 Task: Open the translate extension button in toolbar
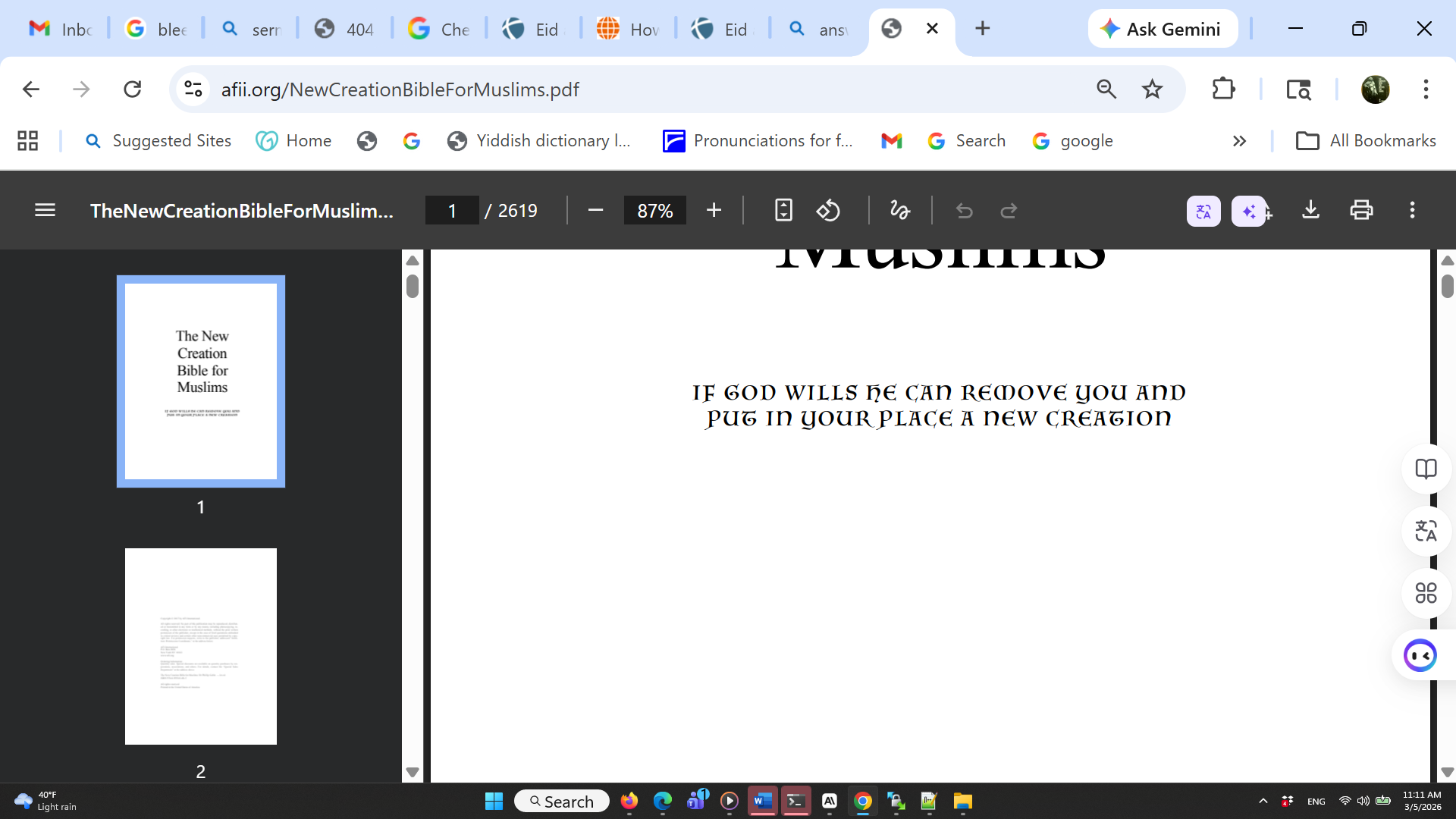pyautogui.click(x=1203, y=211)
